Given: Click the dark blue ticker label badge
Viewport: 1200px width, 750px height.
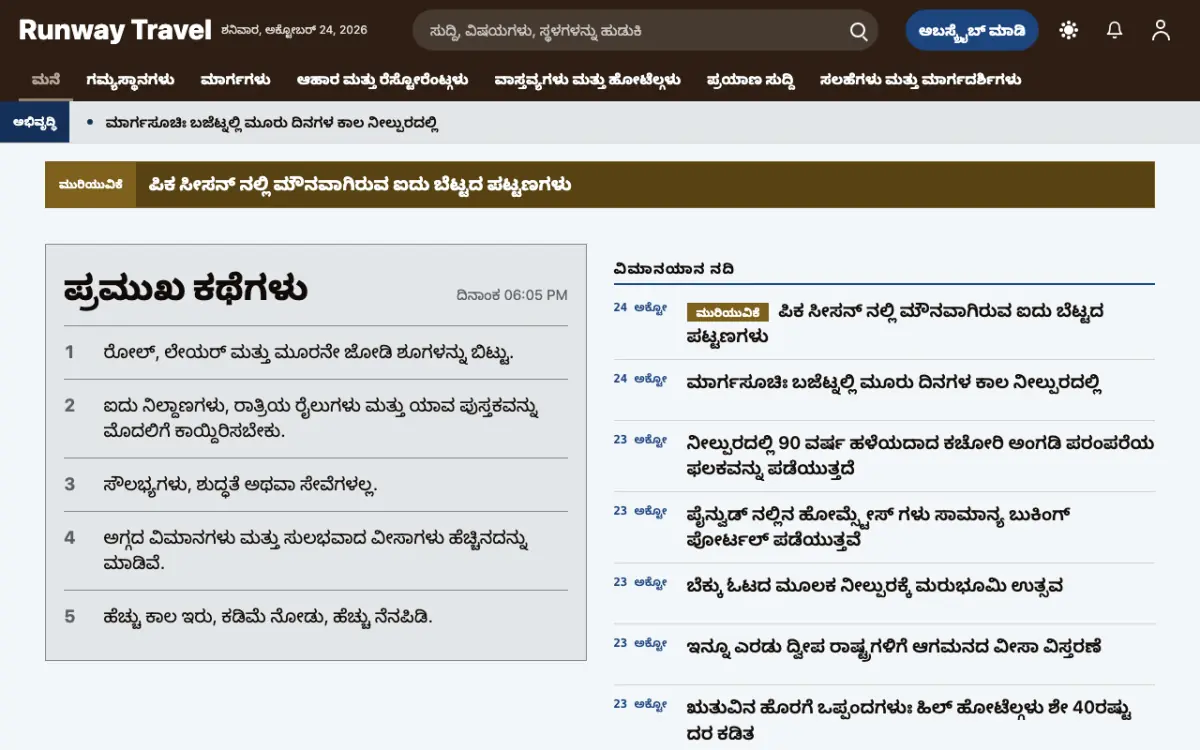Looking at the screenshot, I should coord(35,122).
